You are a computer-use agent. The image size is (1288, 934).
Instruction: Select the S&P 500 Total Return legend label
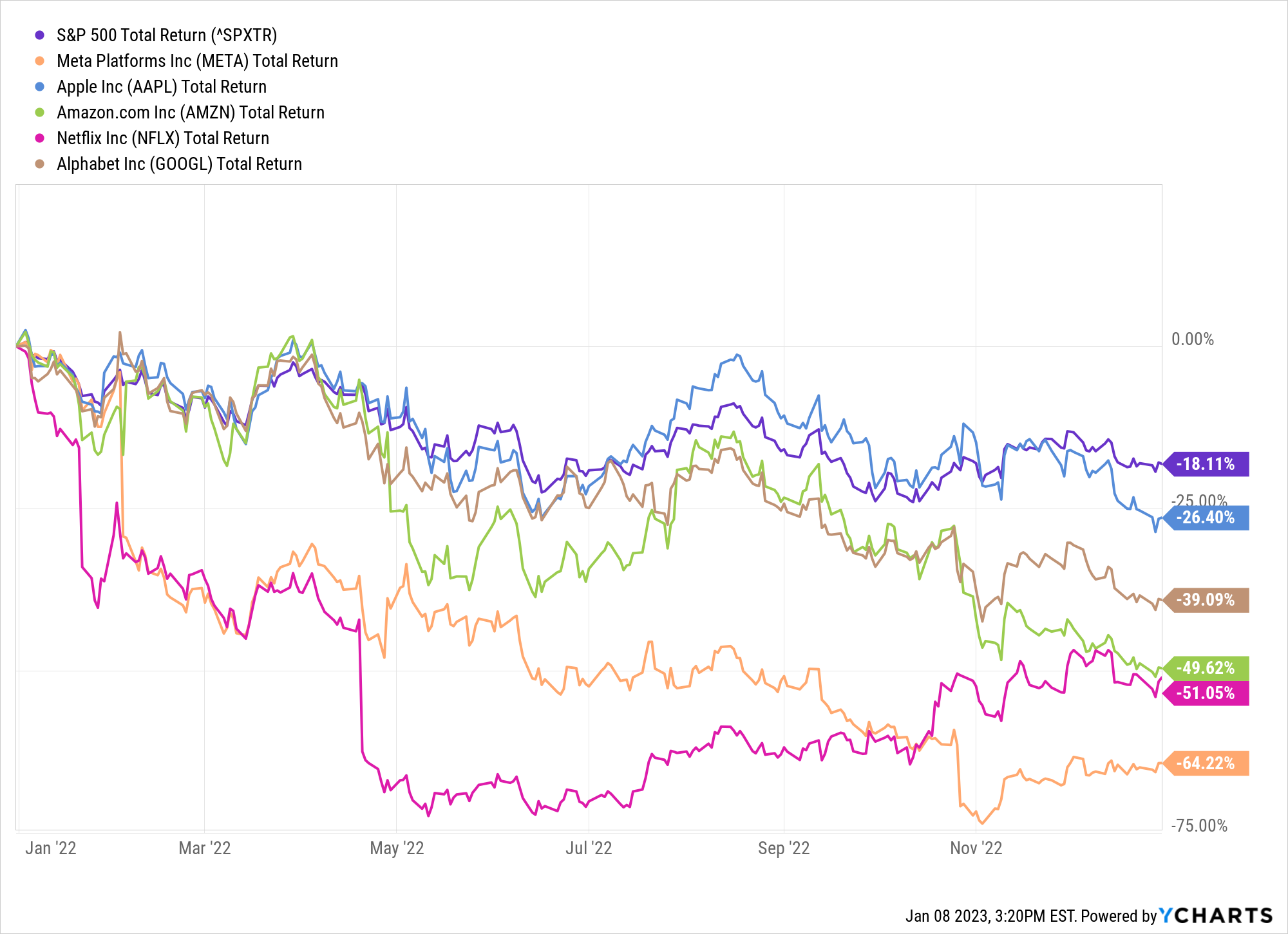(167, 35)
